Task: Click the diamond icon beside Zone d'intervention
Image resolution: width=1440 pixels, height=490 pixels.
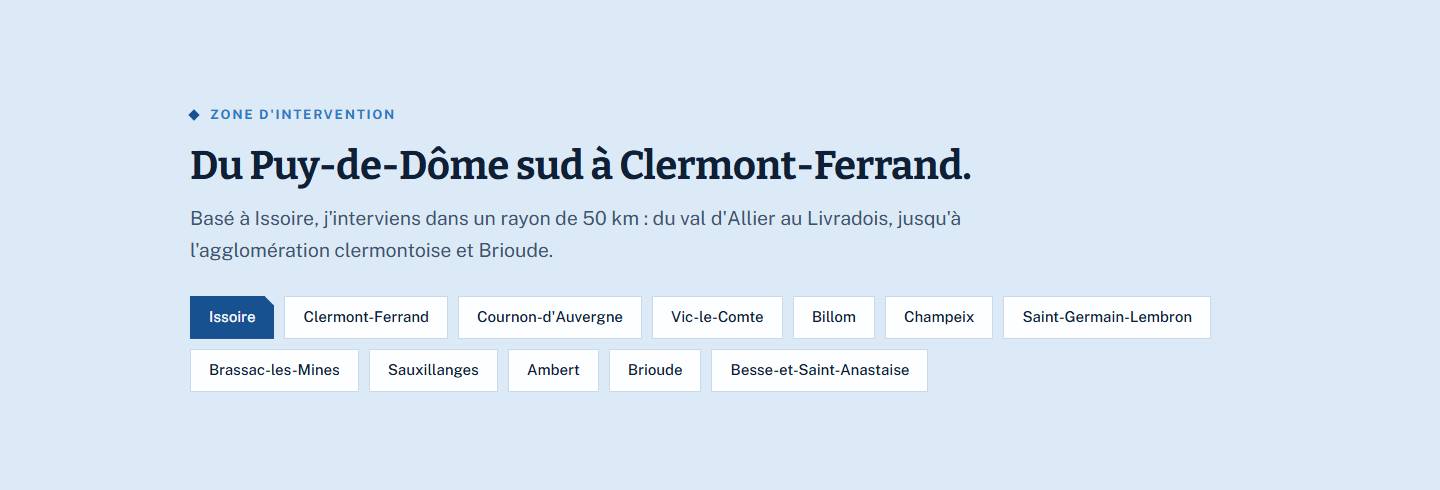Action: (x=195, y=115)
